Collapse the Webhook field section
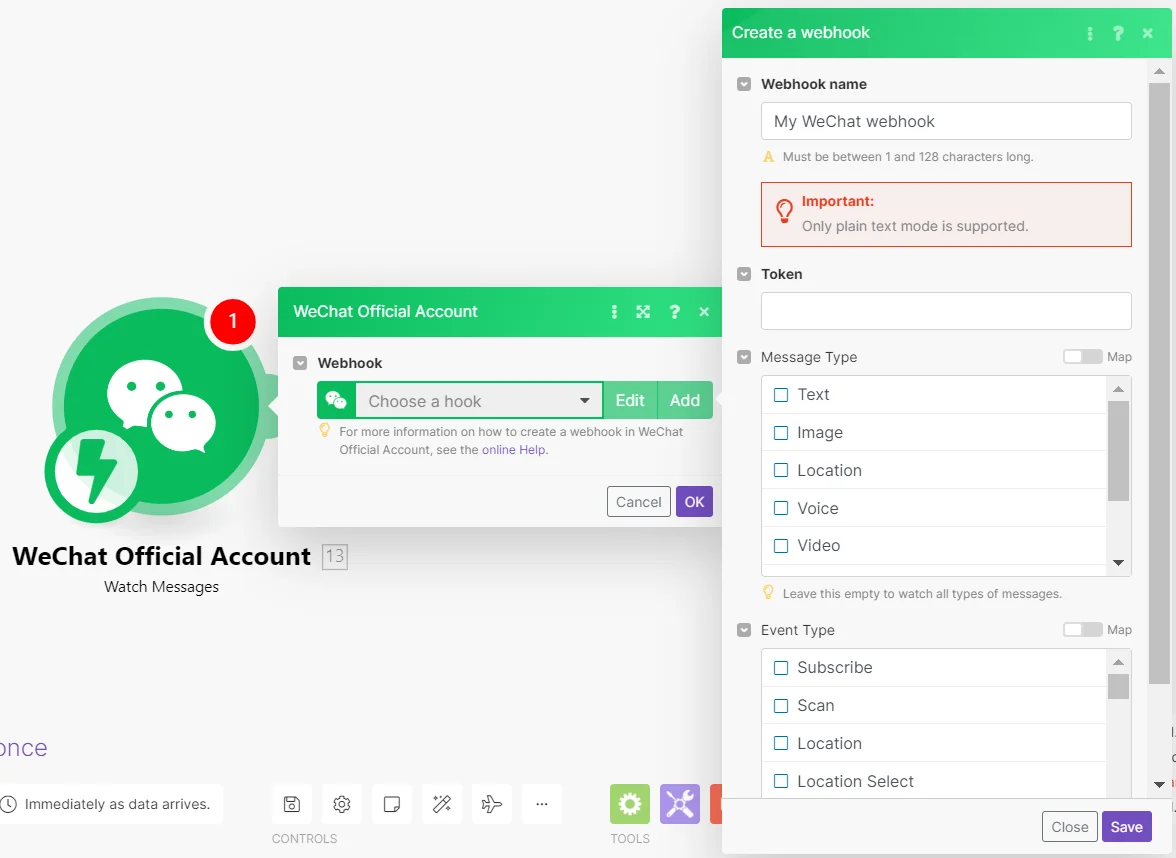The image size is (1176, 858). 300,363
